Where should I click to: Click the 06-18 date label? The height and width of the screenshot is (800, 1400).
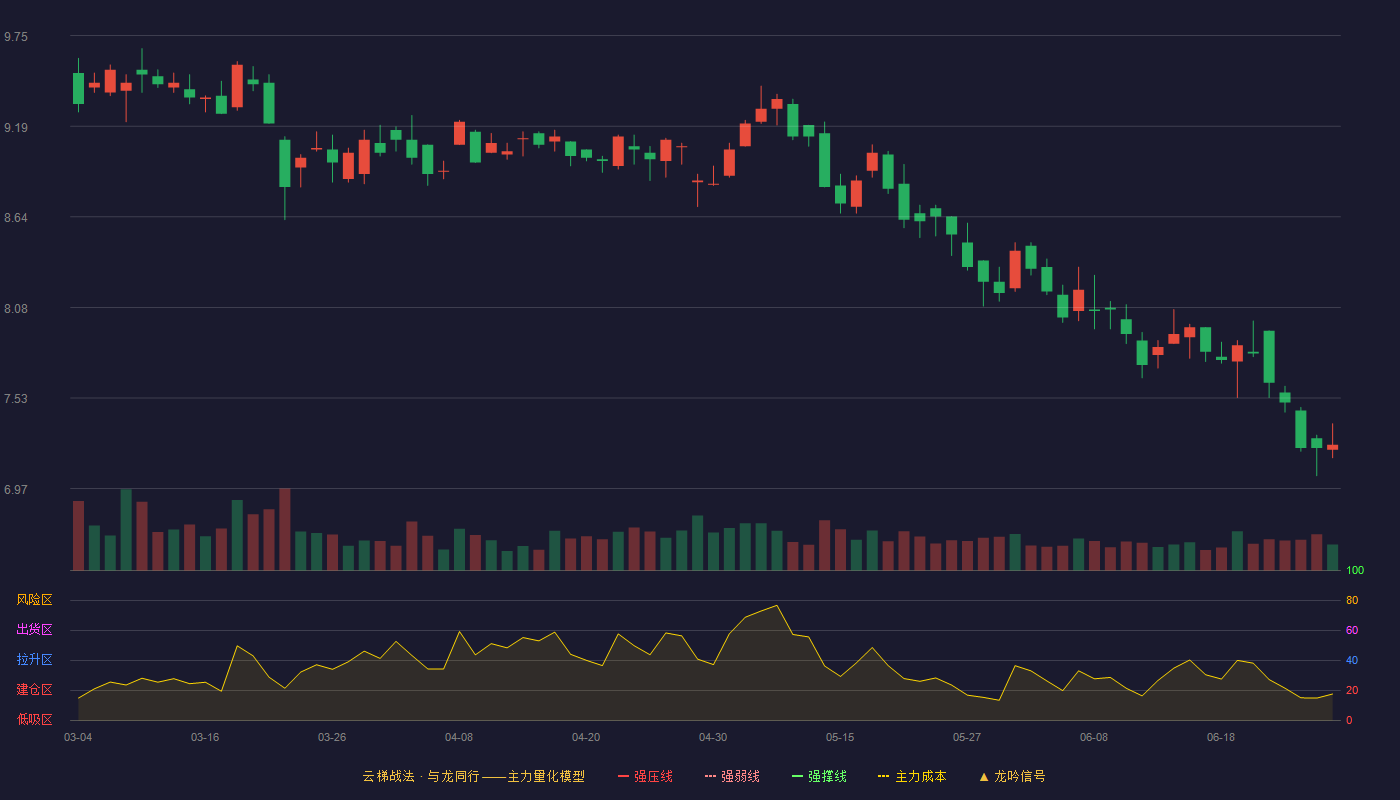1221,737
